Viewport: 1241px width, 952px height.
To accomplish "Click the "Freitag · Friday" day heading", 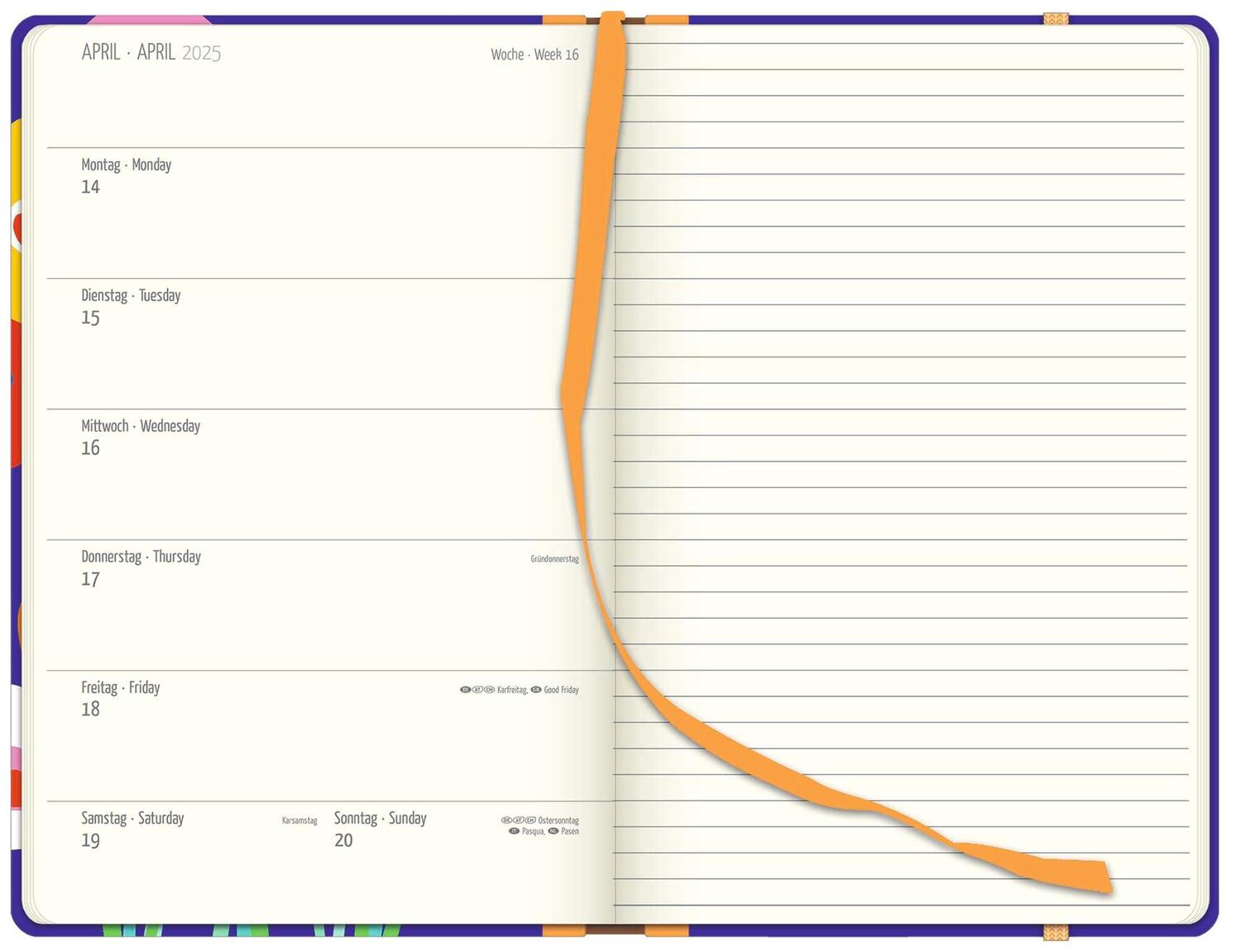I will (x=121, y=687).
